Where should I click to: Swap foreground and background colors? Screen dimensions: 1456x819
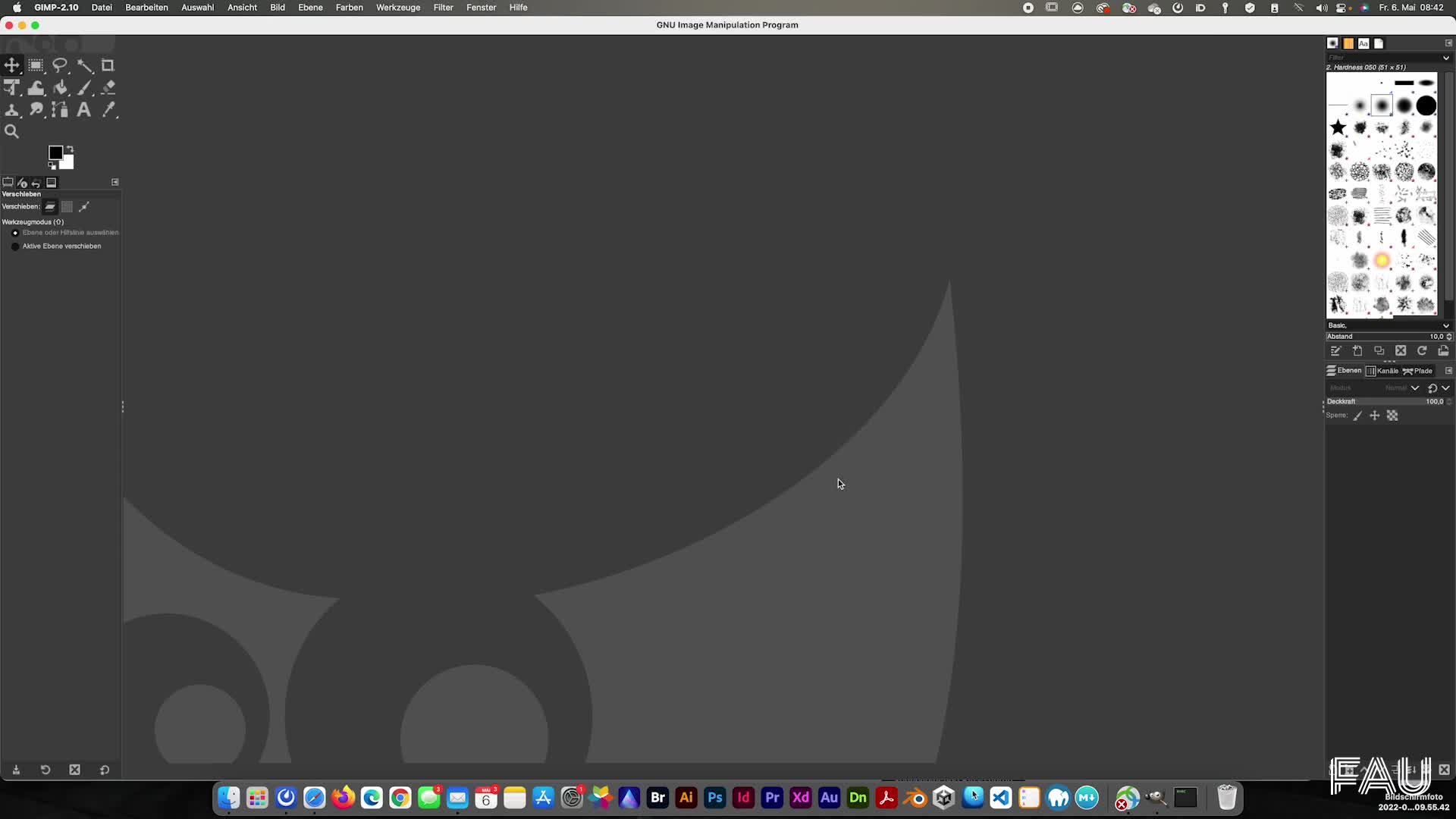[x=69, y=149]
